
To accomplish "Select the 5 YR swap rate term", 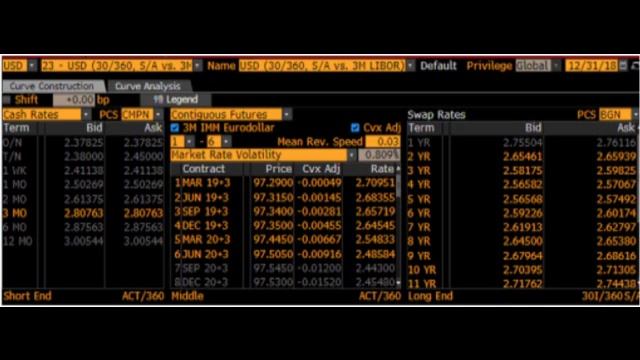I will pyautogui.click(x=419, y=199).
